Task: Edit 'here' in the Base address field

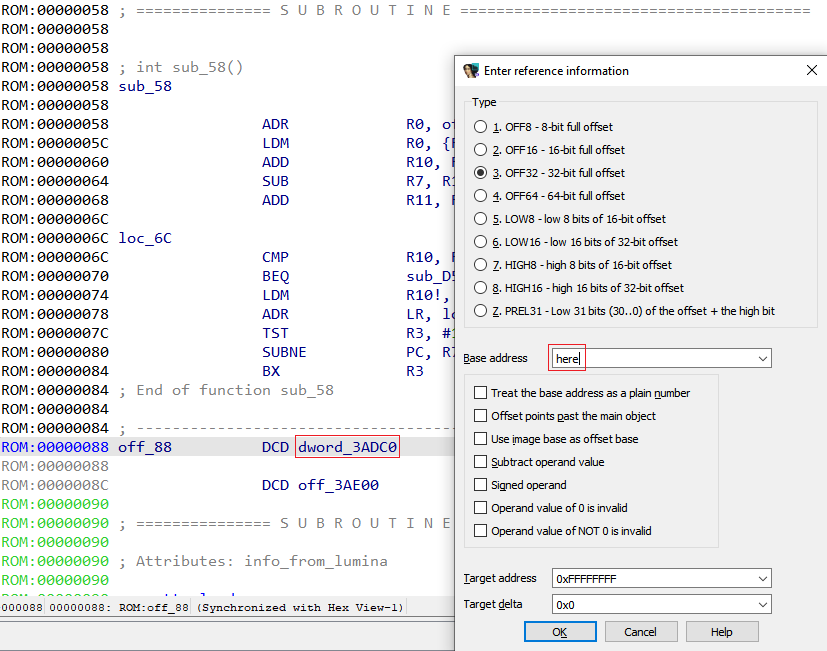Action: coord(567,357)
